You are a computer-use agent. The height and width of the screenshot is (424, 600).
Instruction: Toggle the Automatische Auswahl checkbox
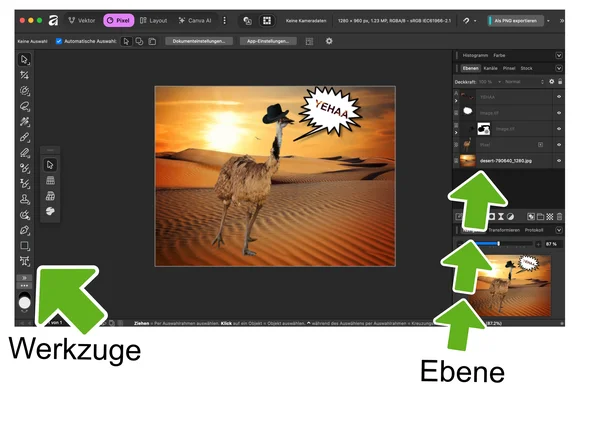coord(59,41)
